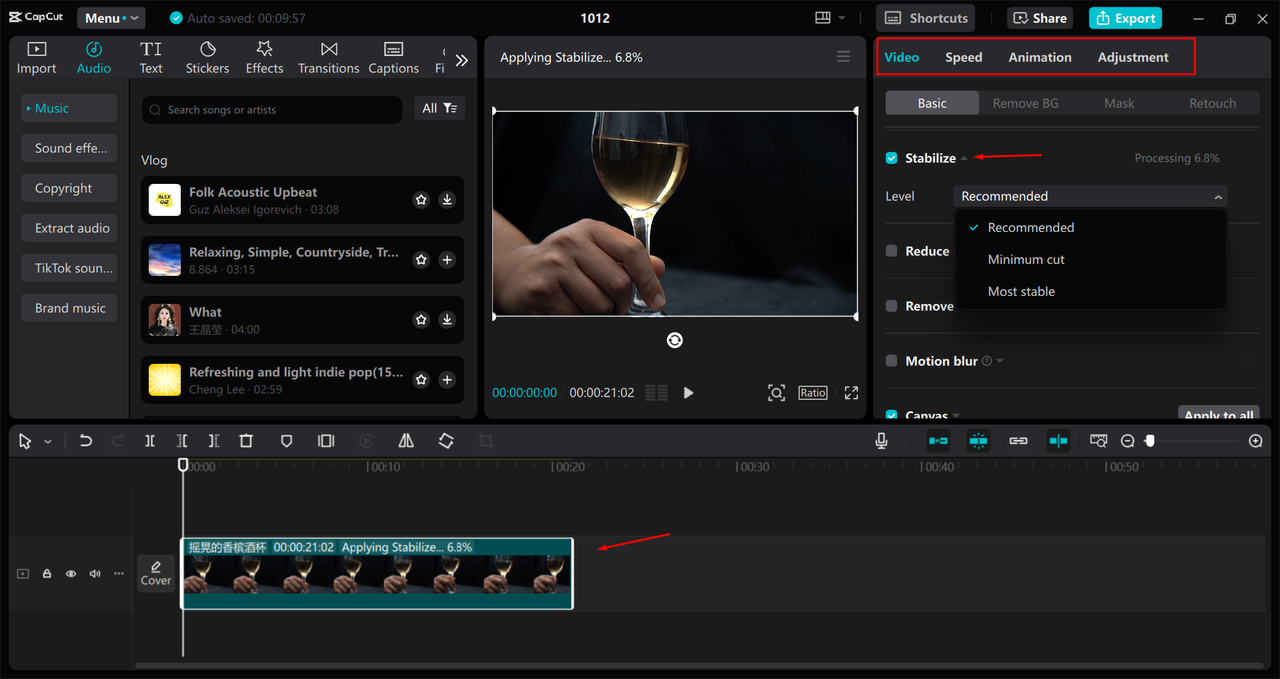Click the trash delete icon

[246, 441]
